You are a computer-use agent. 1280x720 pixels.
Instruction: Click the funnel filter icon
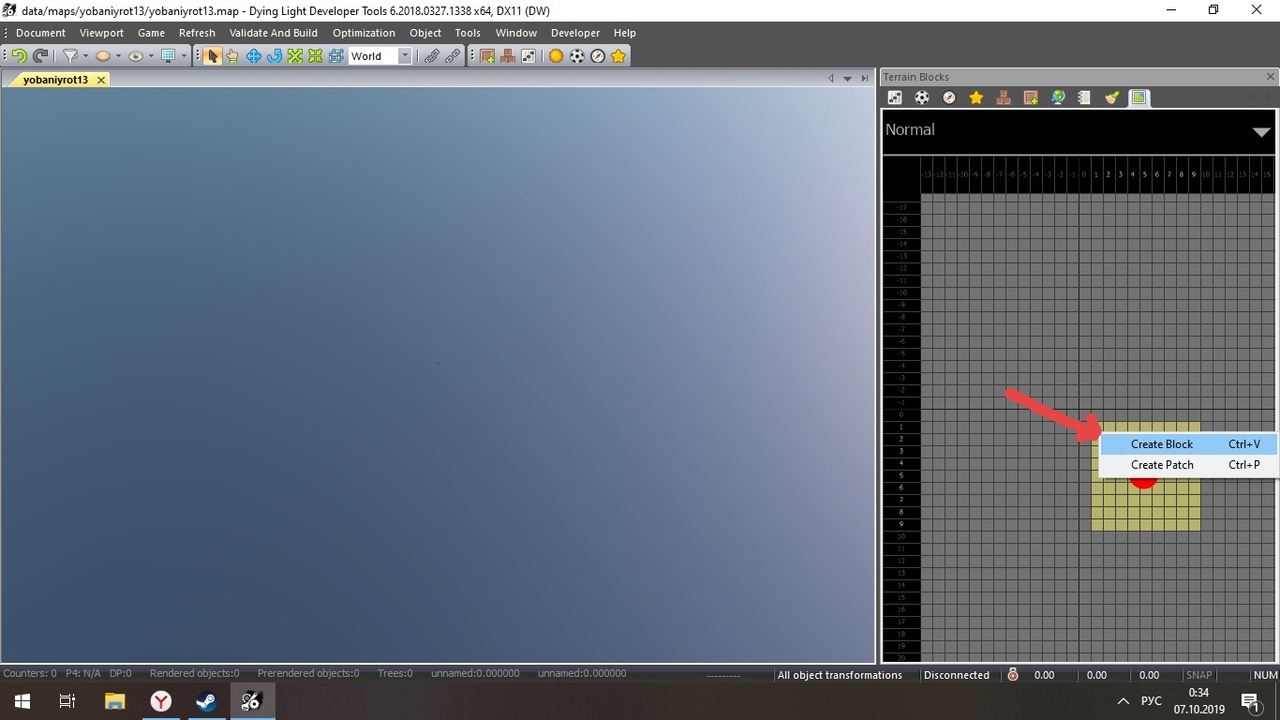pyautogui.click(x=70, y=57)
